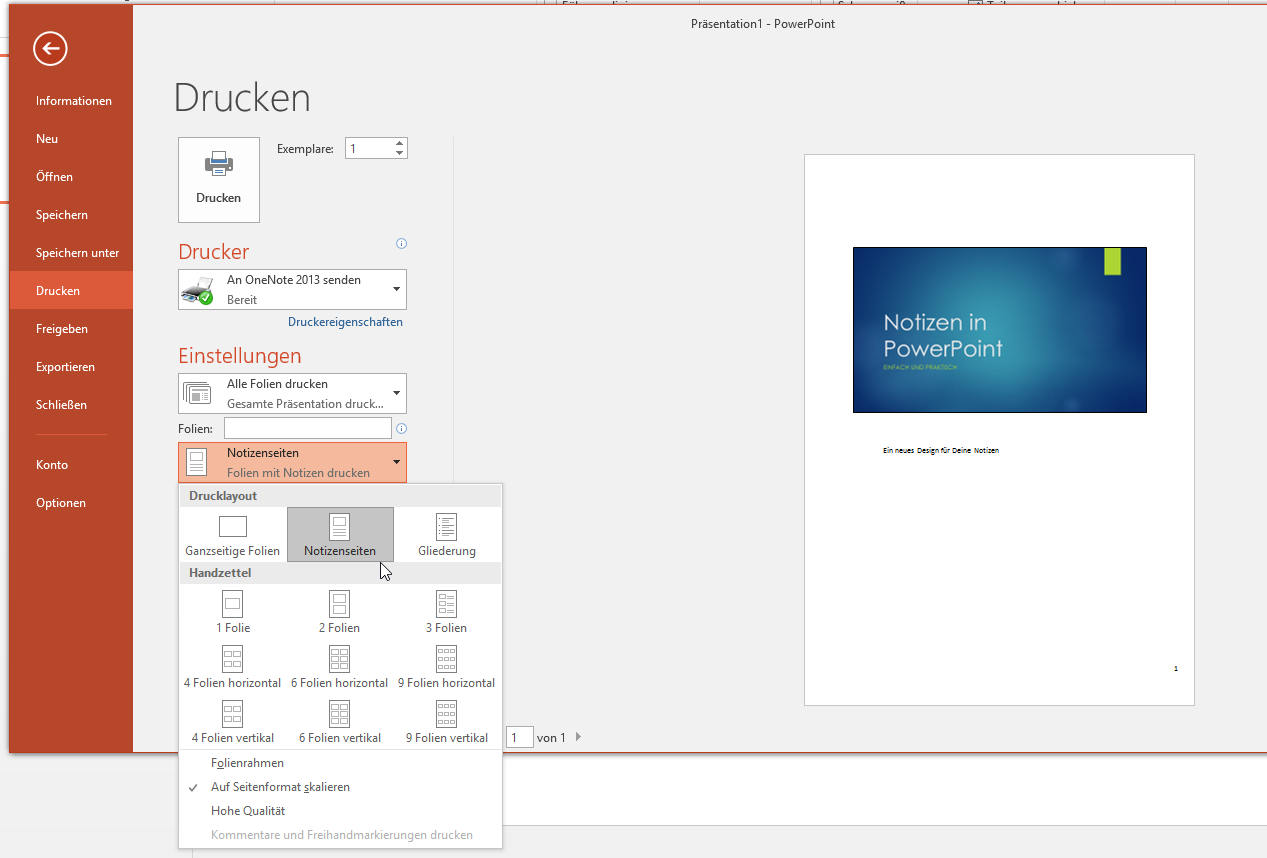Open Alle Folien drucken dropdown
This screenshot has height=858, width=1267.
coord(397,393)
